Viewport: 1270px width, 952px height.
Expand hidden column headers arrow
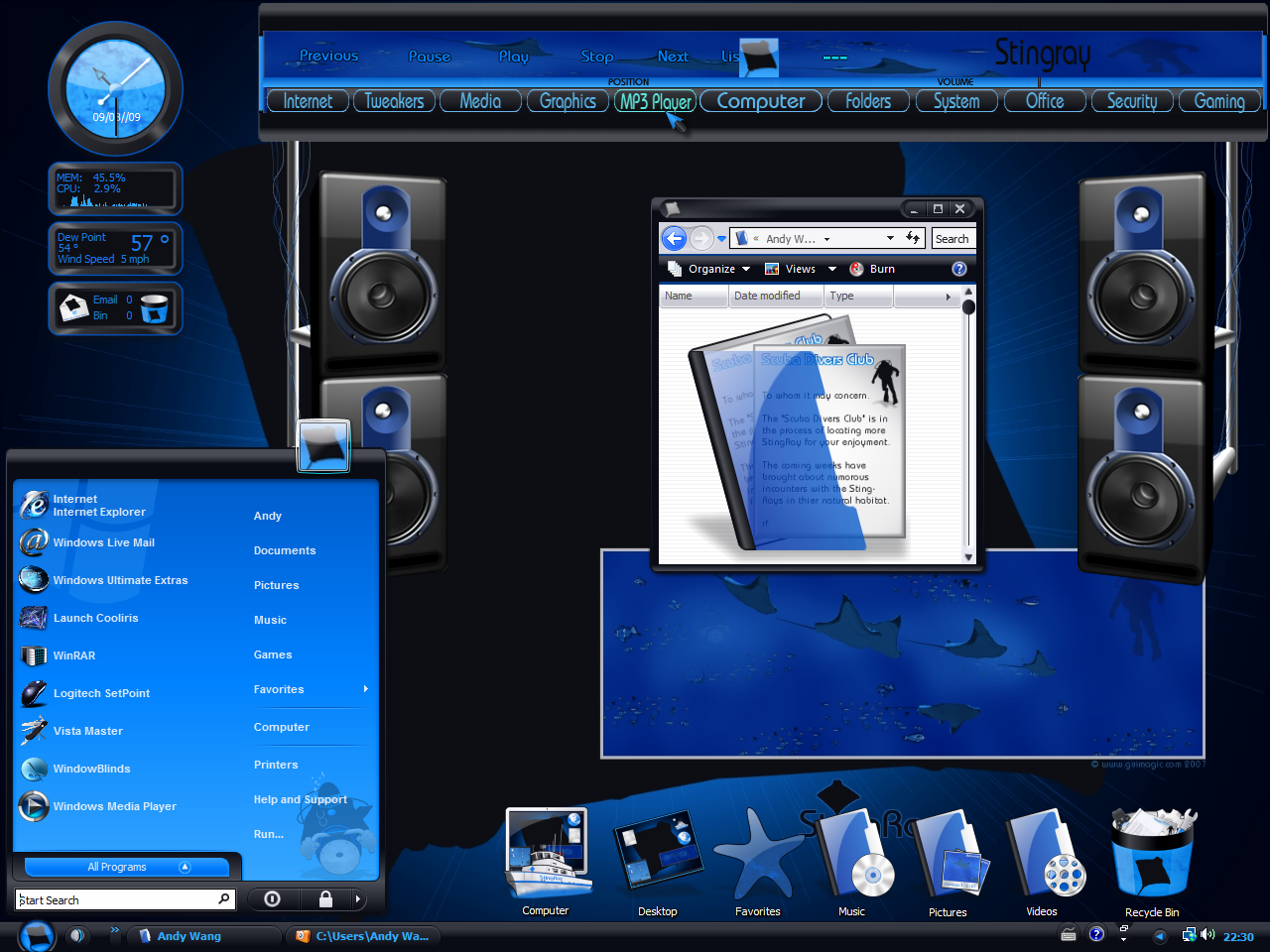948,297
